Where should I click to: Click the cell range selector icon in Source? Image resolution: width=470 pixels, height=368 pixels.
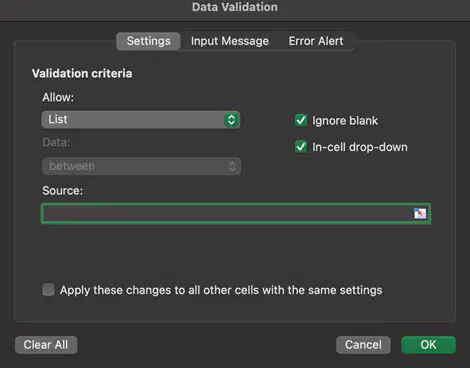420,213
